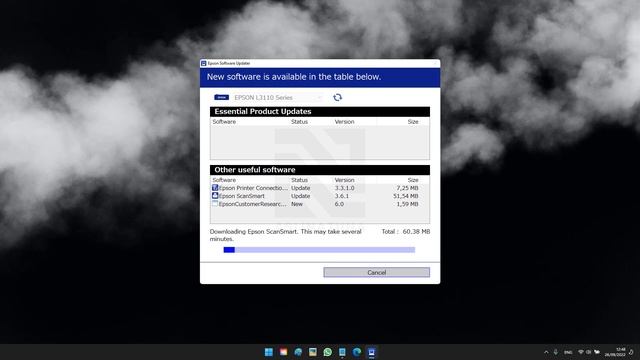Click Size column header under Essential Product Updates

pos(413,122)
